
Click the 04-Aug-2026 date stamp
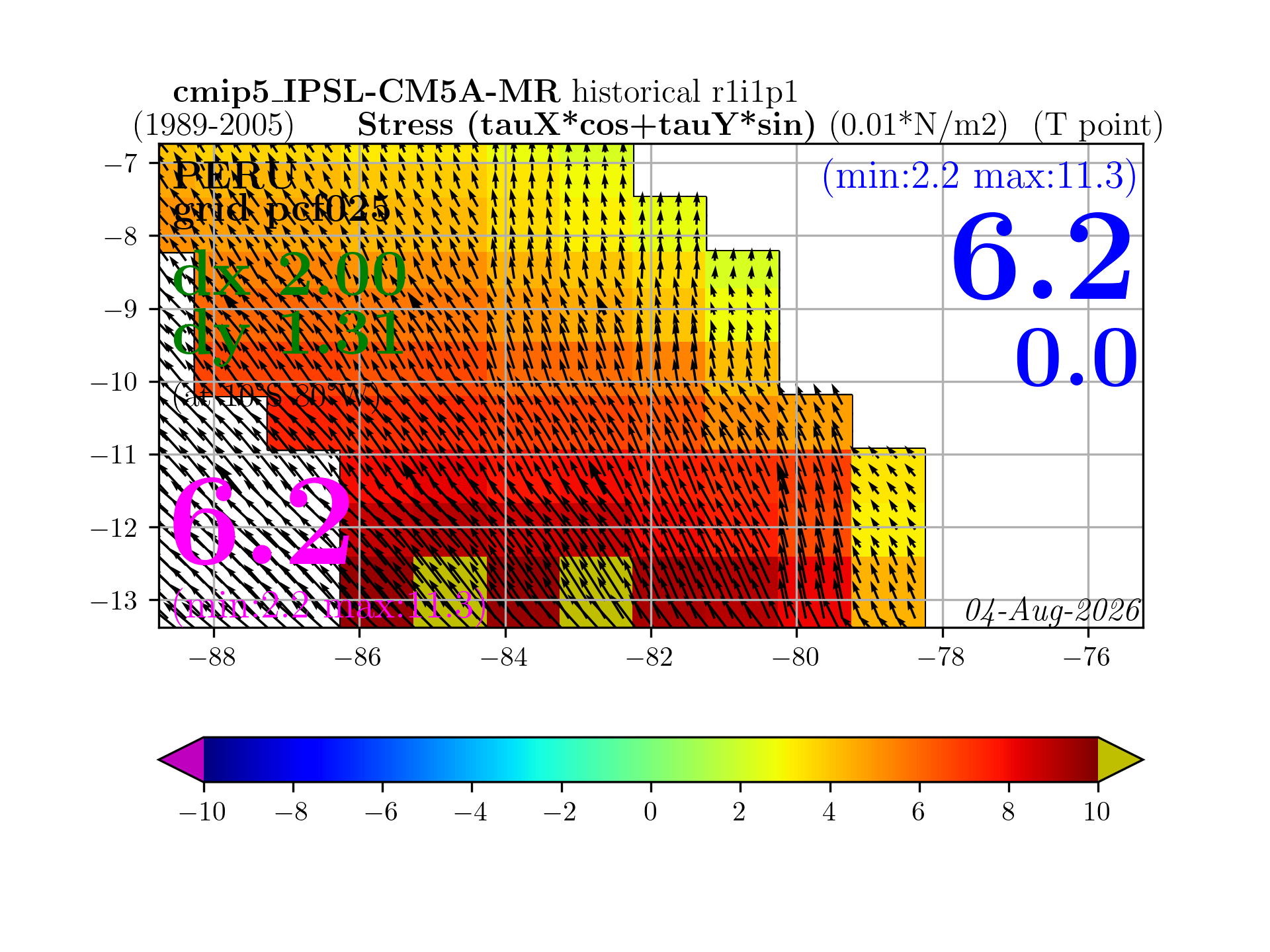1052,611
